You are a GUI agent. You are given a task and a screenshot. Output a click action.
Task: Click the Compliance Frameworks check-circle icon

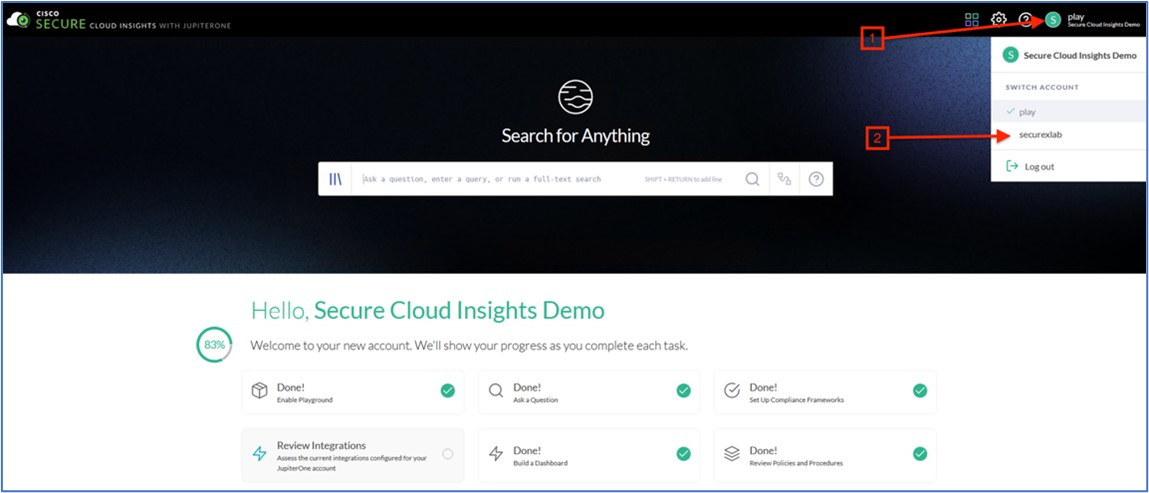click(x=732, y=390)
